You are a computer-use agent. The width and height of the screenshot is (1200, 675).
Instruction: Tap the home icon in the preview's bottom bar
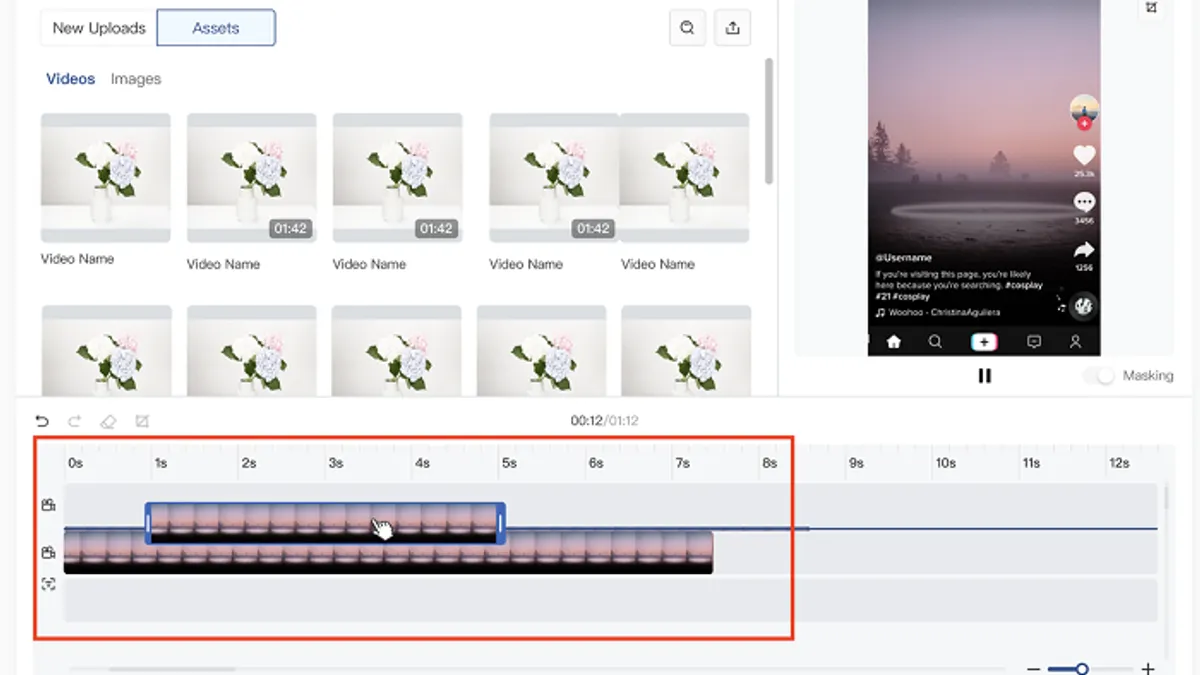(893, 342)
